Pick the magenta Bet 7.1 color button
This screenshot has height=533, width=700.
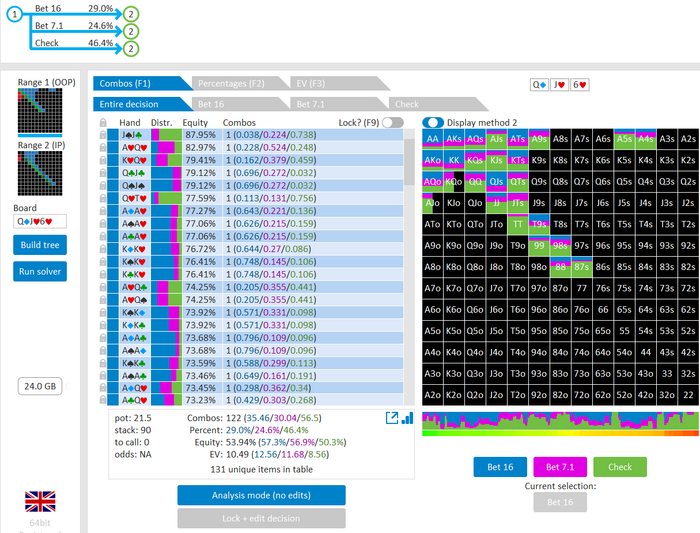[x=560, y=467]
